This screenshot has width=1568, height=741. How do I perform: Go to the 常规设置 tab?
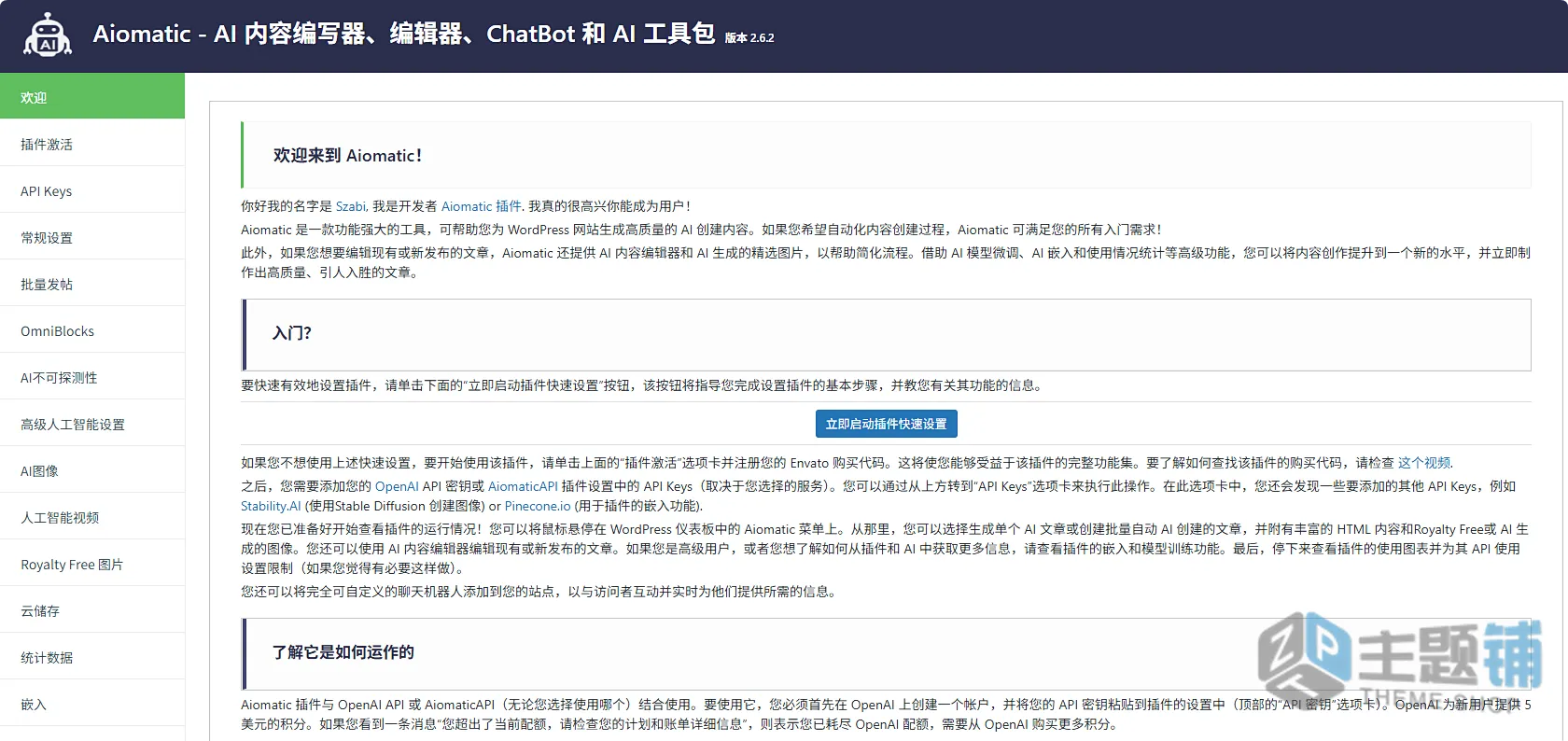(92, 237)
